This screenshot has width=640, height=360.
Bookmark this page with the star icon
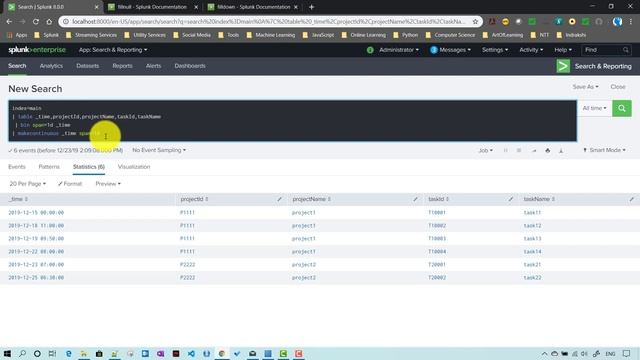(475, 22)
